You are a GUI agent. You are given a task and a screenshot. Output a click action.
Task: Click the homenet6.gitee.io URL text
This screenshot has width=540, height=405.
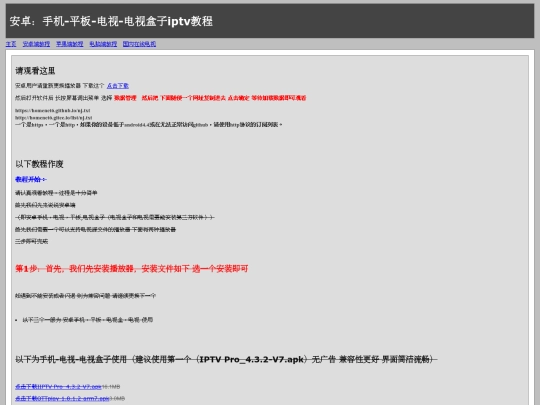[x=54, y=118]
